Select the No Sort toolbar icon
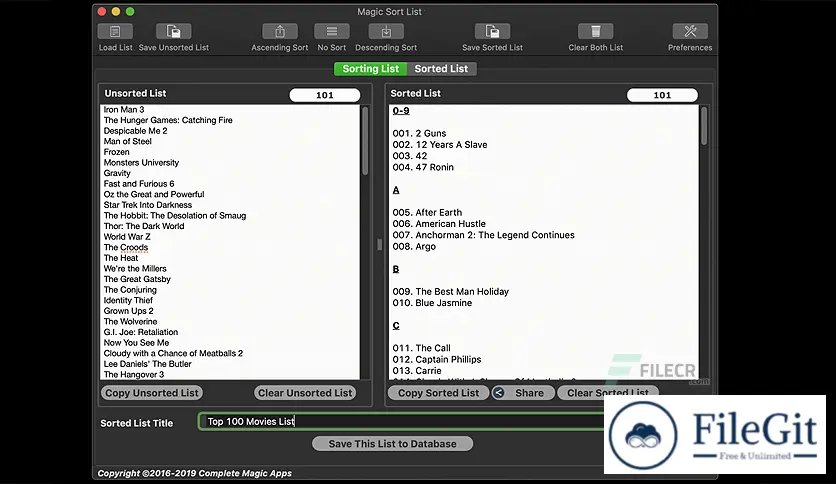Viewport: 836px width, 484px height. (x=332, y=31)
